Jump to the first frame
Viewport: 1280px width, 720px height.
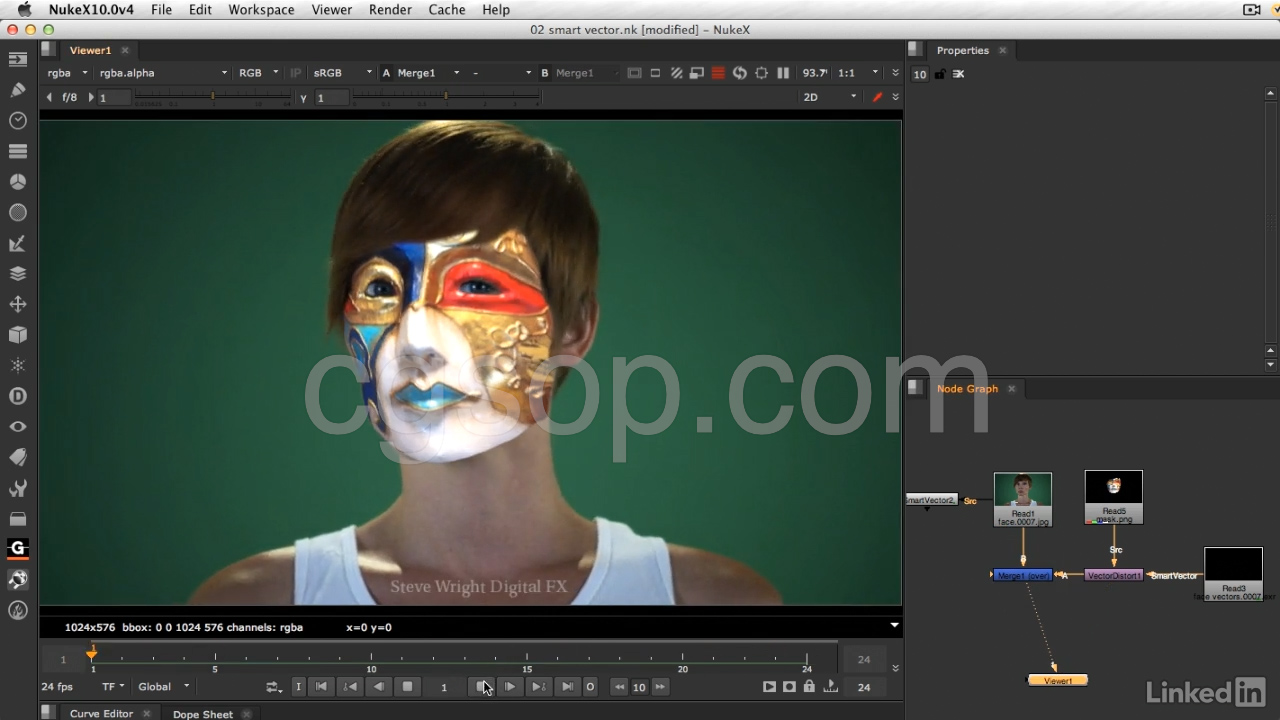(x=321, y=687)
